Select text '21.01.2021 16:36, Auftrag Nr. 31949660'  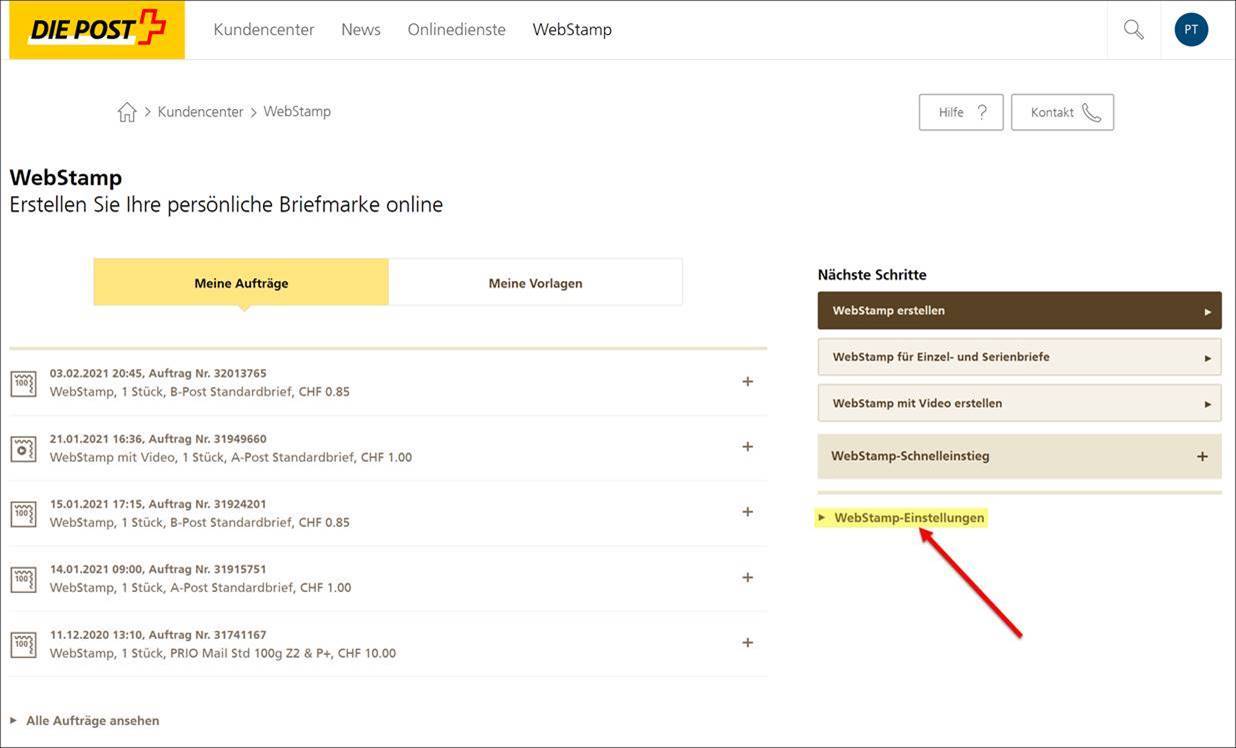pyautogui.click(x=158, y=438)
